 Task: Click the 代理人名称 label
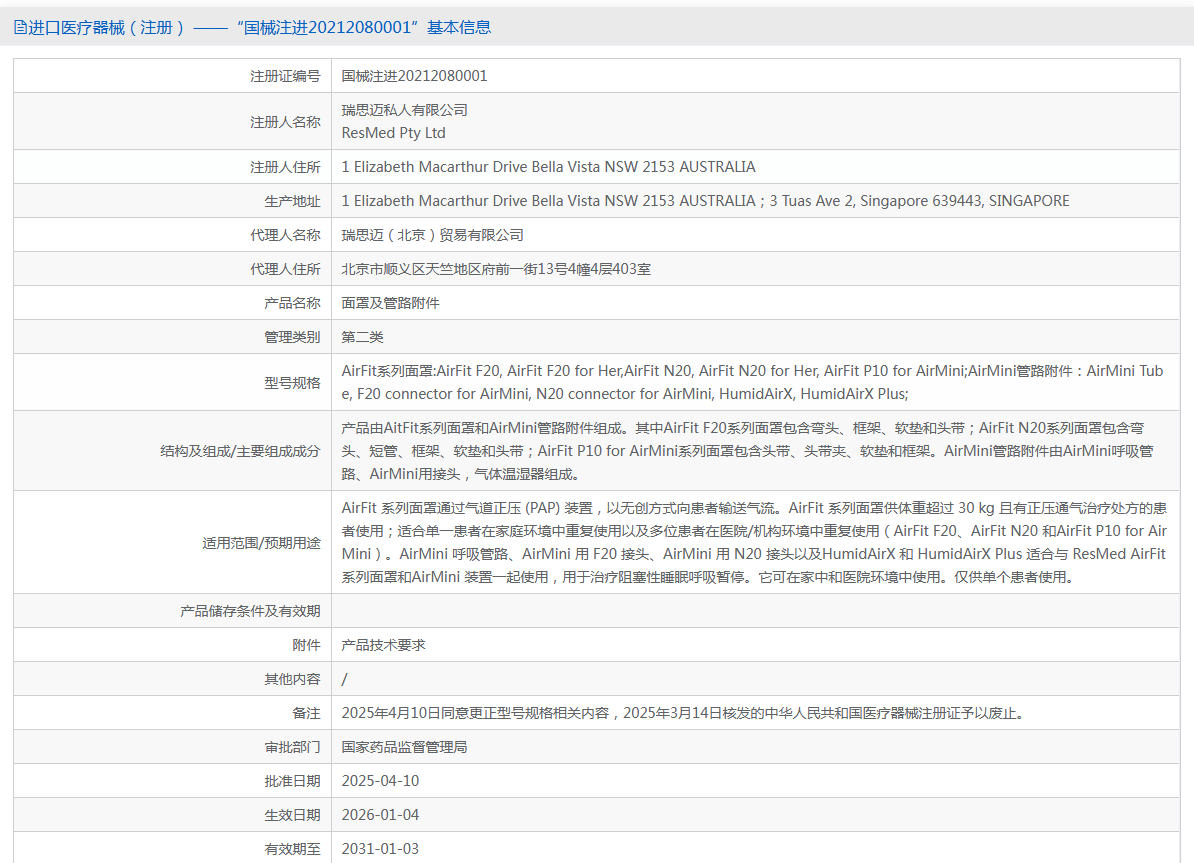tap(286, 235)
